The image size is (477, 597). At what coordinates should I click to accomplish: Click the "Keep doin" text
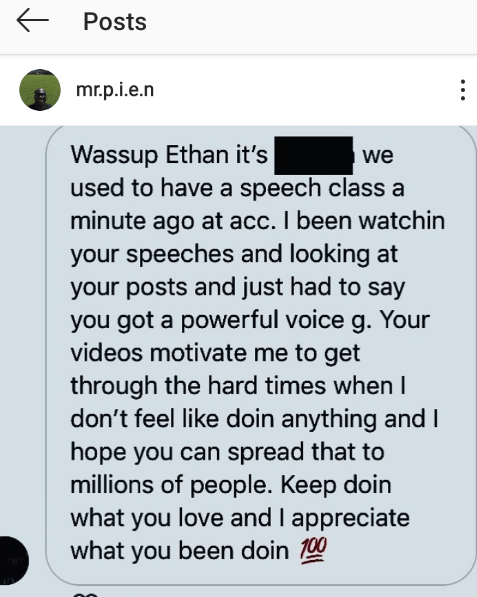click(336, 485)
